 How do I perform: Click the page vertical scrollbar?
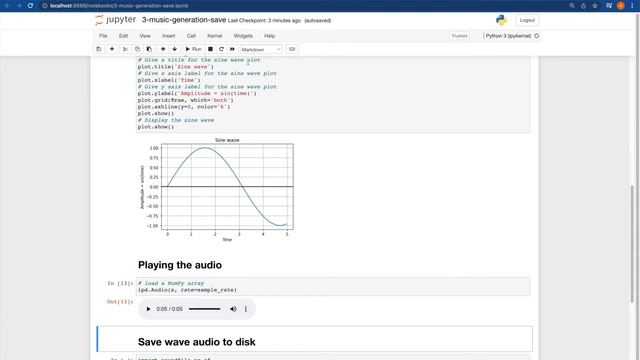(633, 243)
